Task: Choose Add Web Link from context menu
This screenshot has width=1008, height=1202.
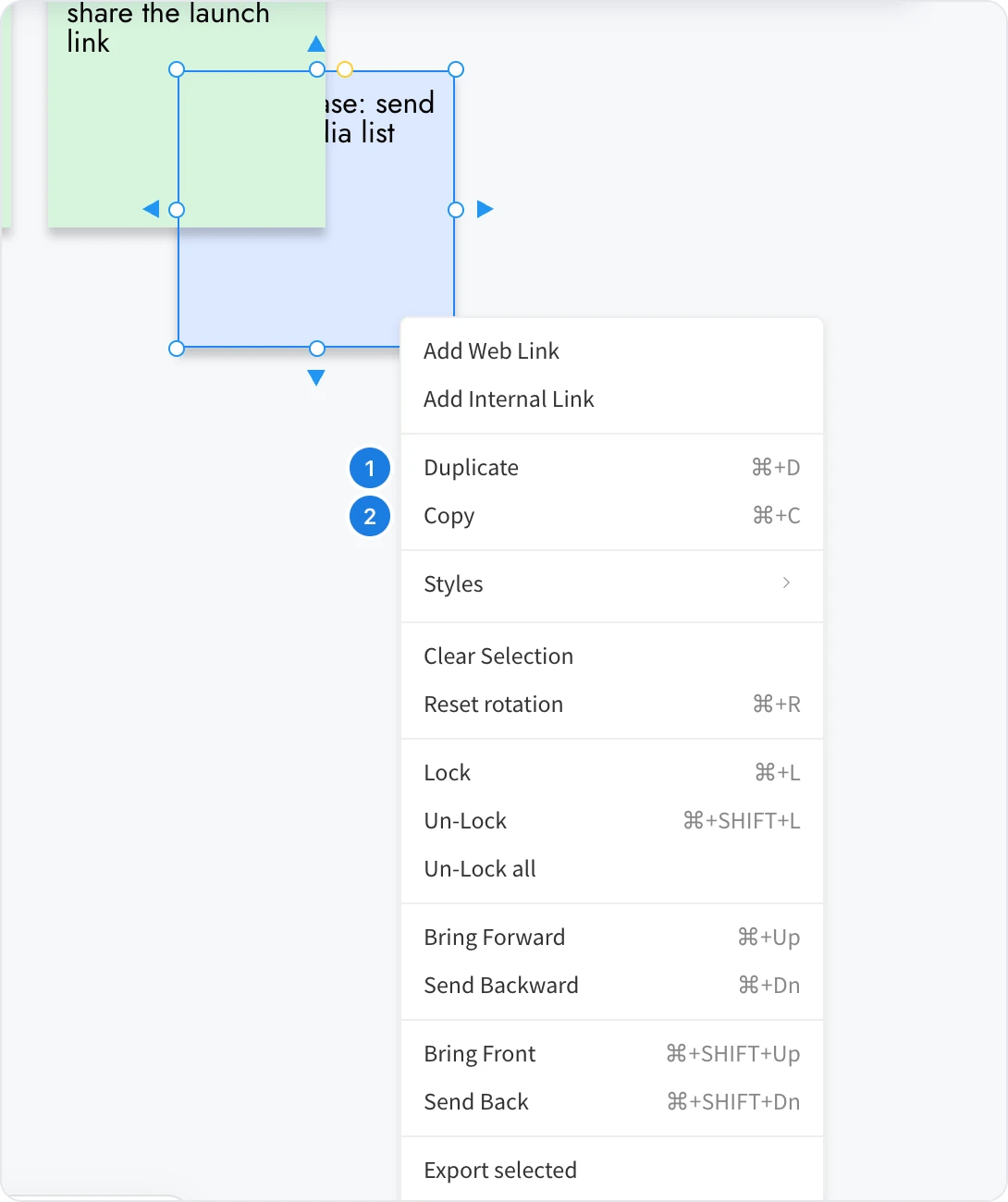Action: click(x=611, y=351)
